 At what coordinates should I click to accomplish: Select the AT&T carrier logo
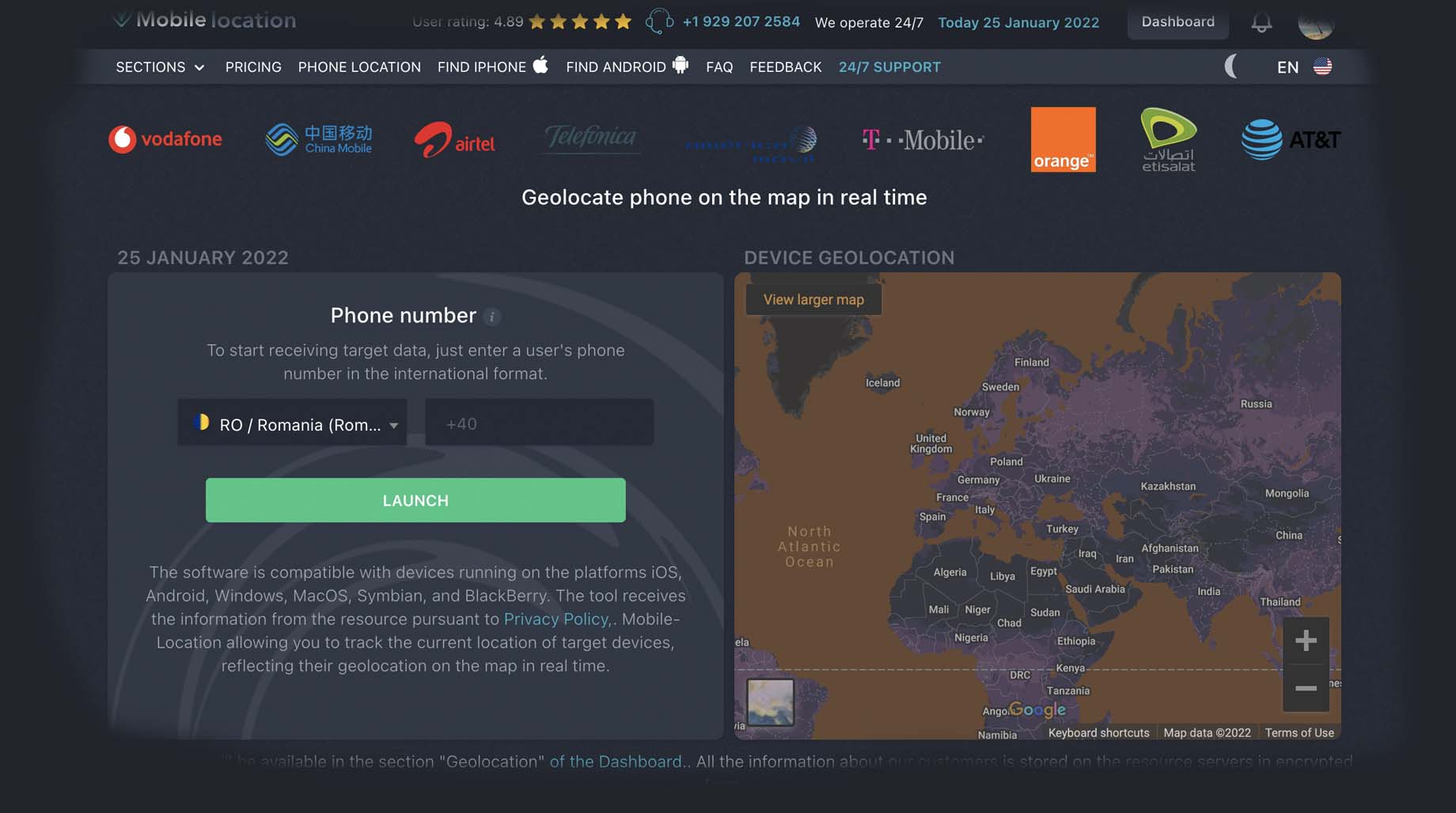(x=1290, y=139)
